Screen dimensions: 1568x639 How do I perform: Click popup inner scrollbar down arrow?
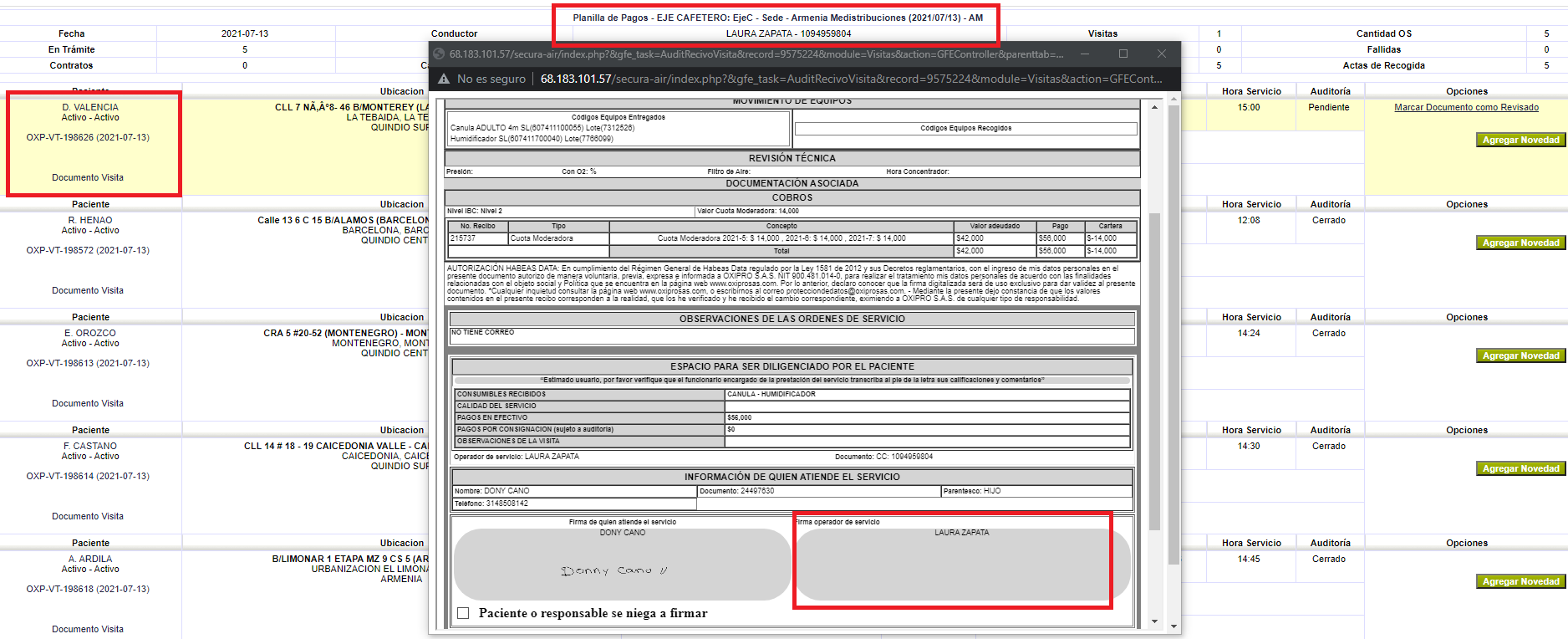(1154, 621)
